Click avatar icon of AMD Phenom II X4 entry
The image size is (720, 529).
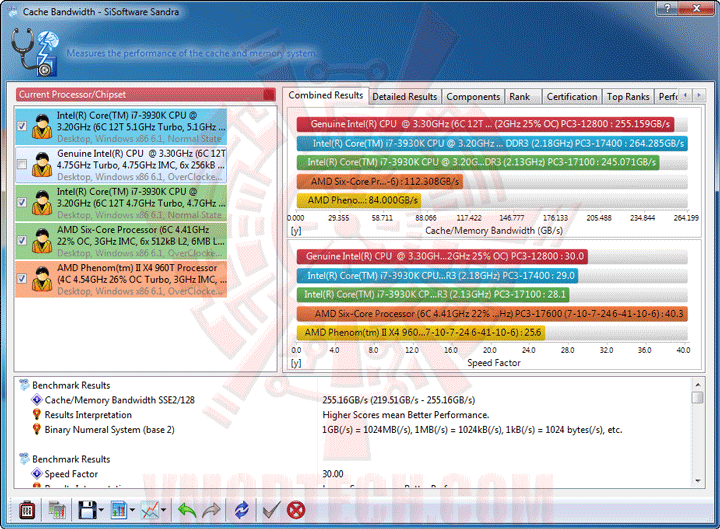(42, 279)
